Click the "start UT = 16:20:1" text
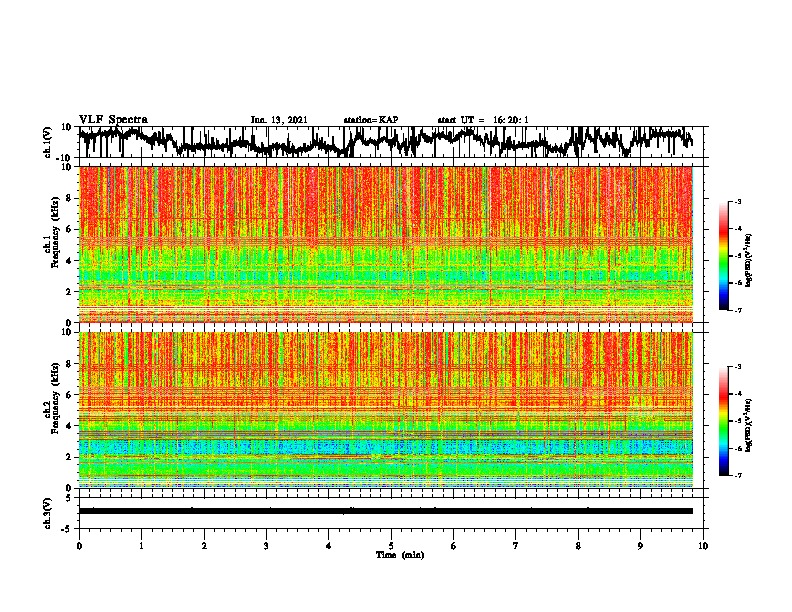This screenshot has width=792, height=612. point(483,120)
